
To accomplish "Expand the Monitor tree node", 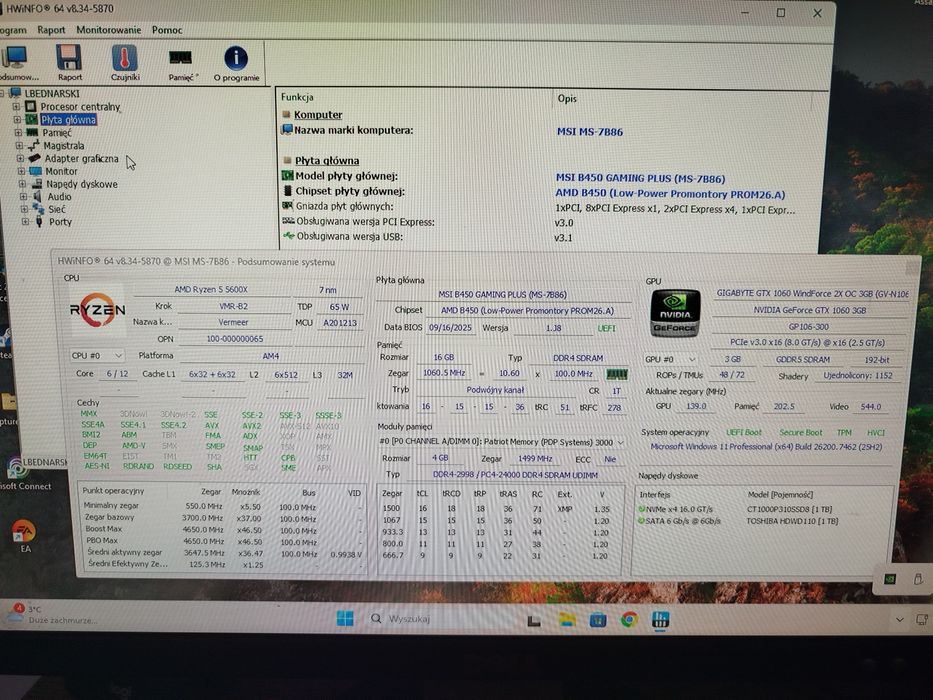I will coord(22,171).
